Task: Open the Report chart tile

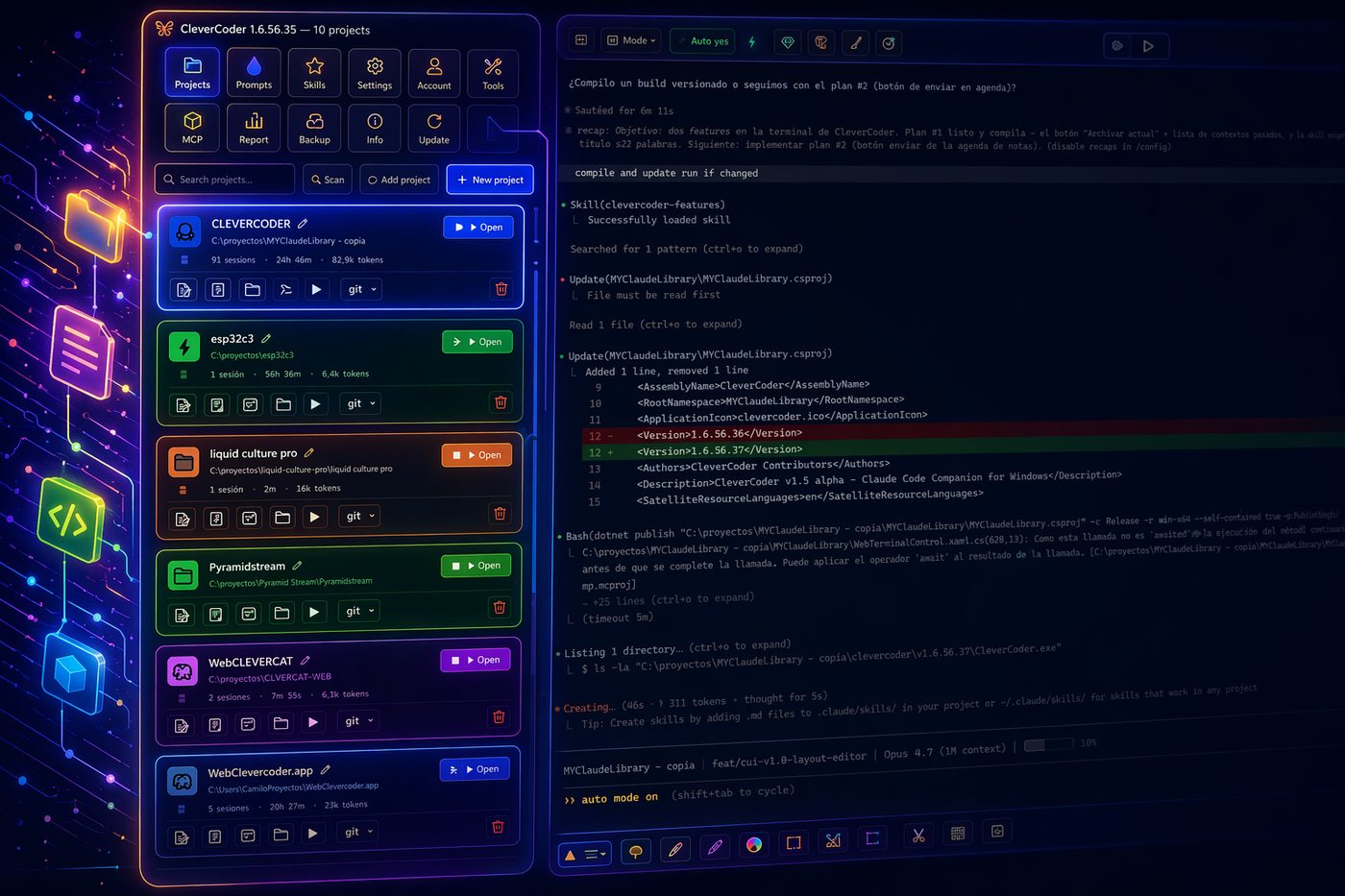Action: (x=254, y=128)
